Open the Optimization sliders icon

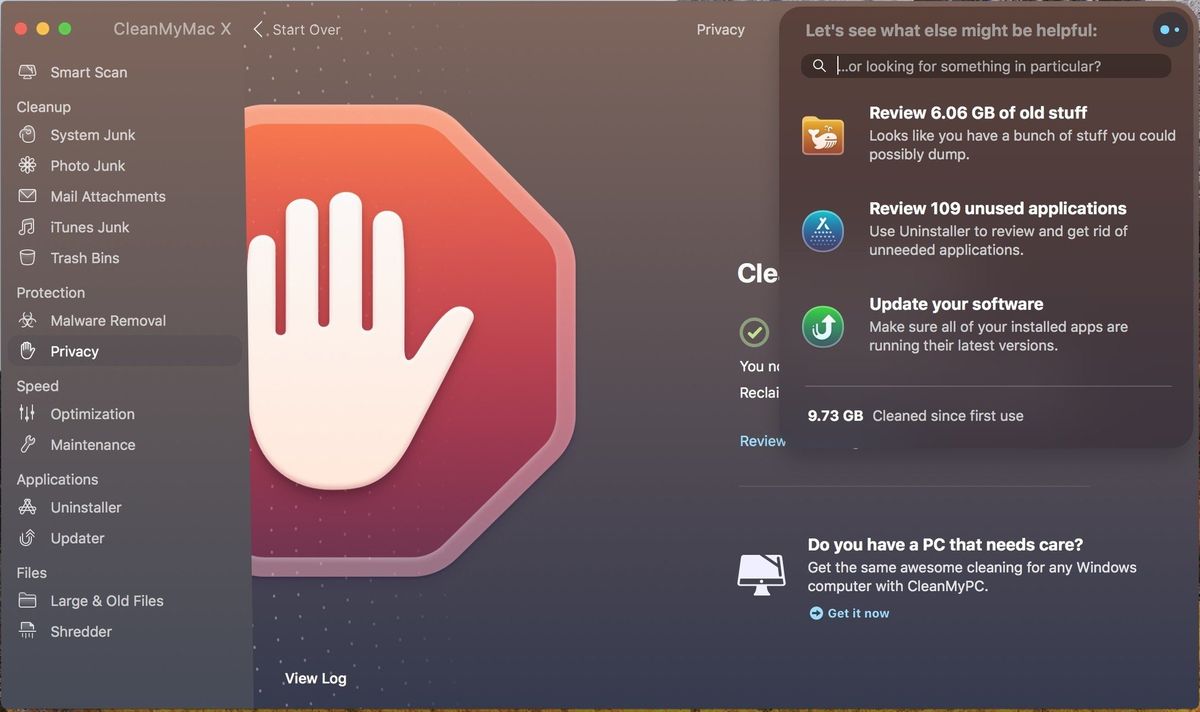(x=28, y=414)
